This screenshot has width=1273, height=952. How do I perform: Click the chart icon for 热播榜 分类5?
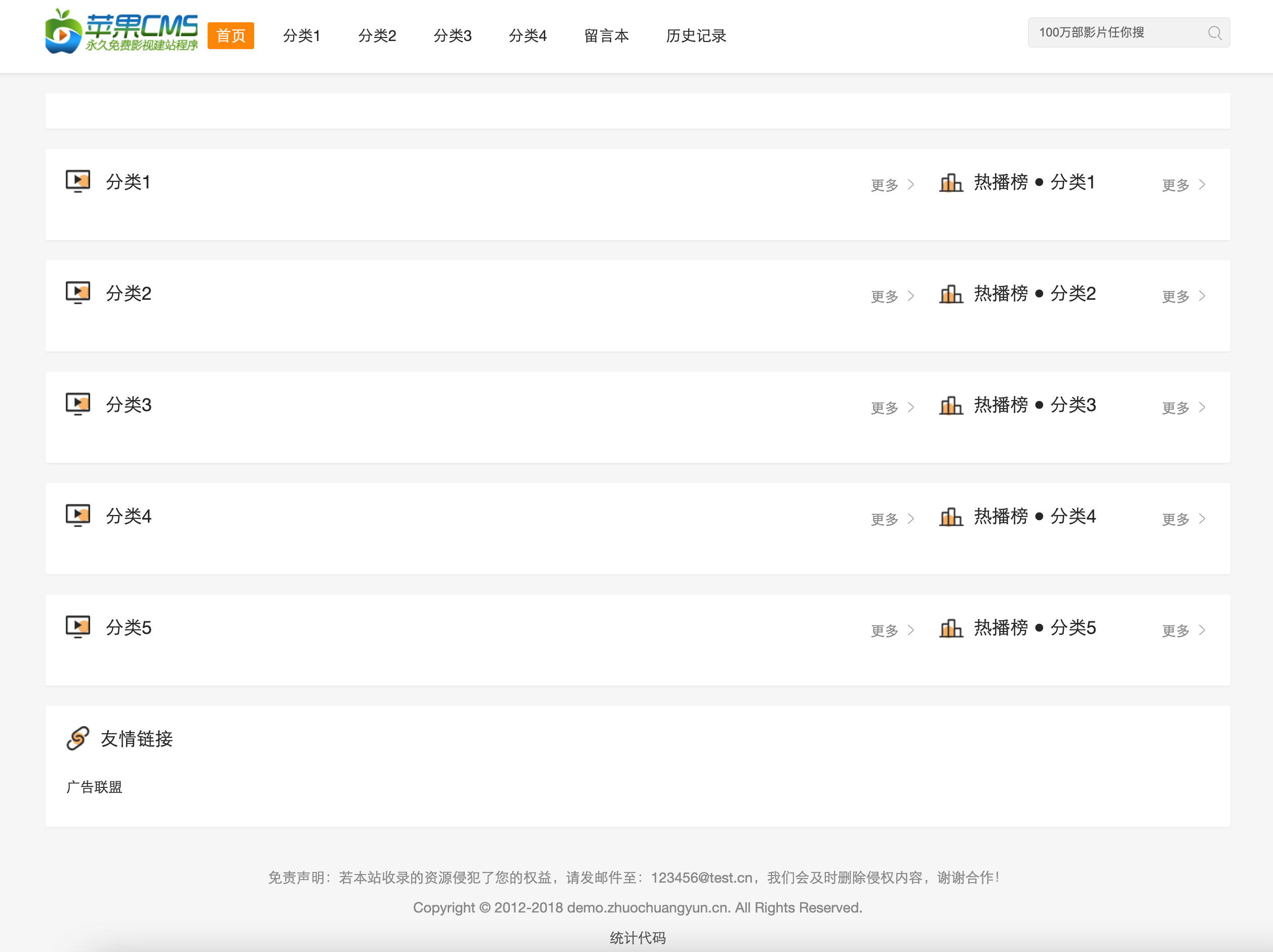pyautogui.click(x=951, y=628)
